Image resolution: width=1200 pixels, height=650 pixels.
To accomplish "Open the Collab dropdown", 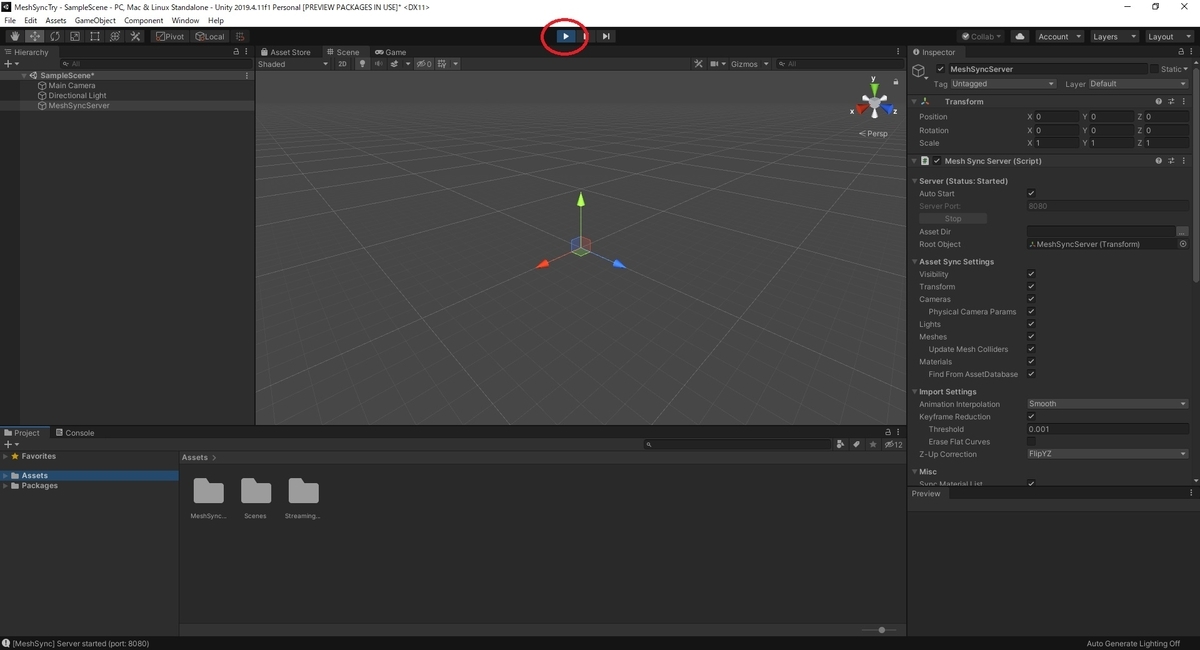I will click(x=983, y=37).
